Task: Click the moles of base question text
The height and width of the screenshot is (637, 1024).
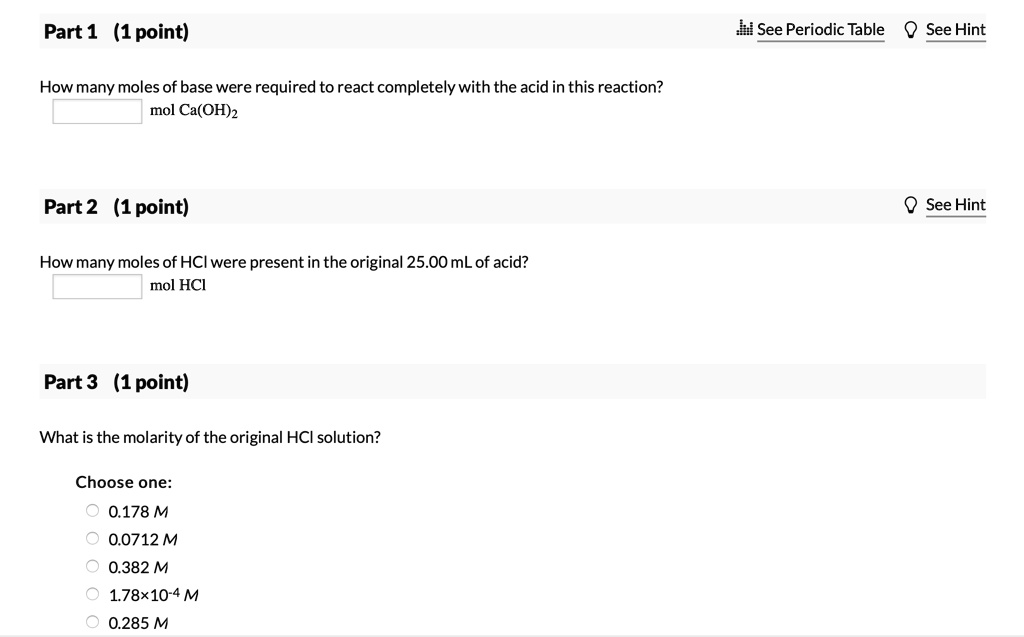Action: tap(349, 86)
